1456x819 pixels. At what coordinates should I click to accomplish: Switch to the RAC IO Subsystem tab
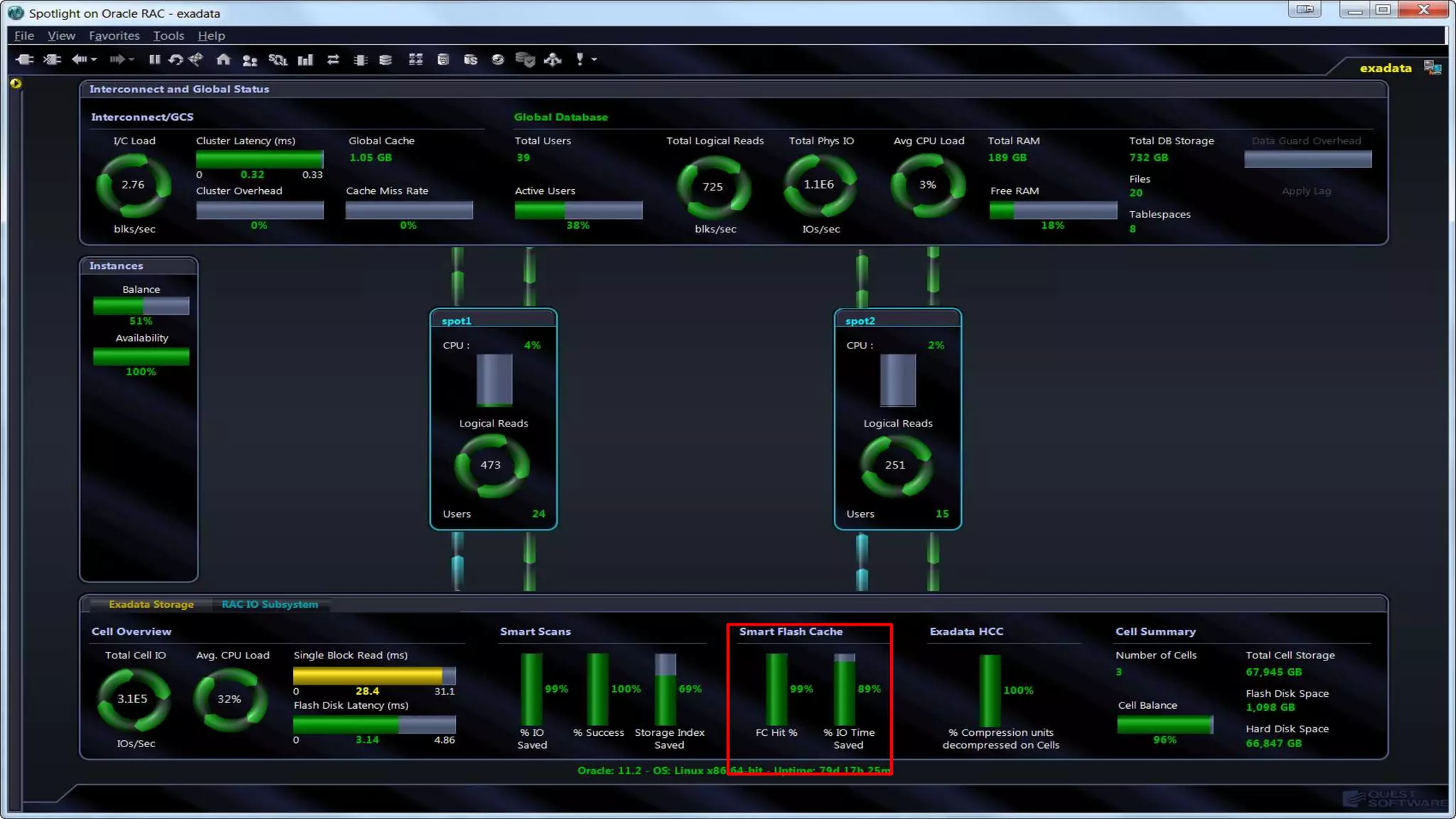click(x=269, y=604)
